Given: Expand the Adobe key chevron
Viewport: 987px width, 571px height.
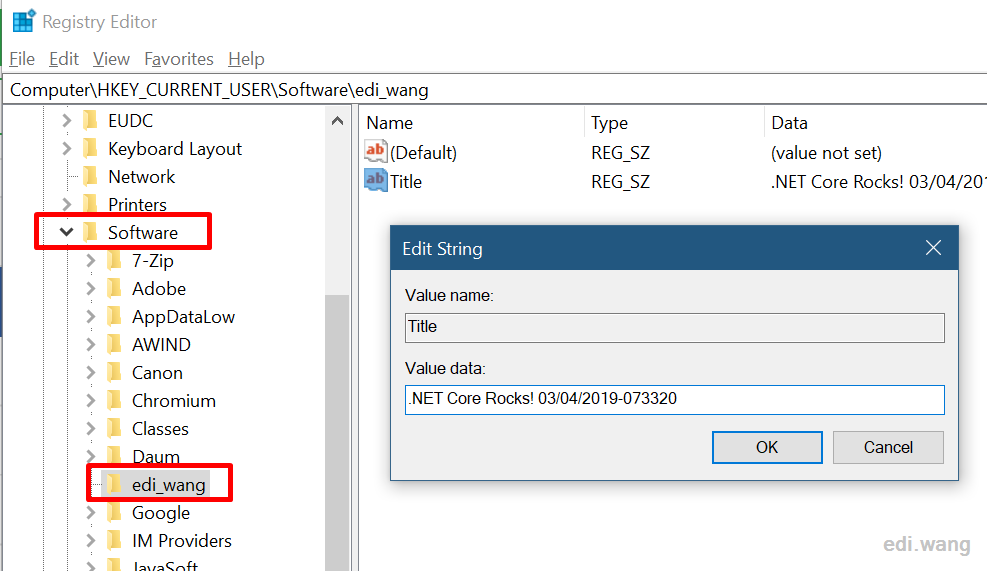Looking at the screenshot, I should point(91,288).
